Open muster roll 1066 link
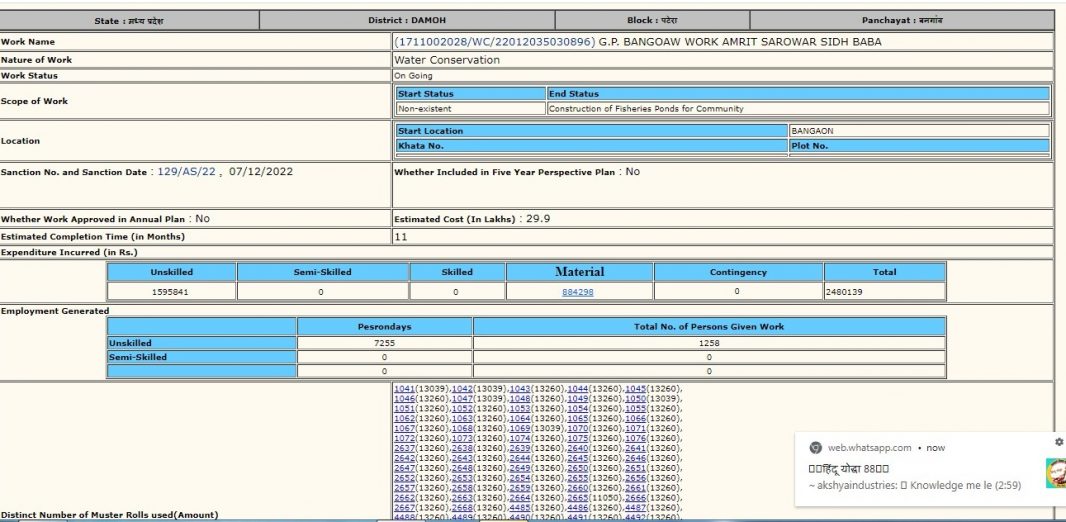The width and height of the screenshot is (1066, 522). [x=635, y=419]
